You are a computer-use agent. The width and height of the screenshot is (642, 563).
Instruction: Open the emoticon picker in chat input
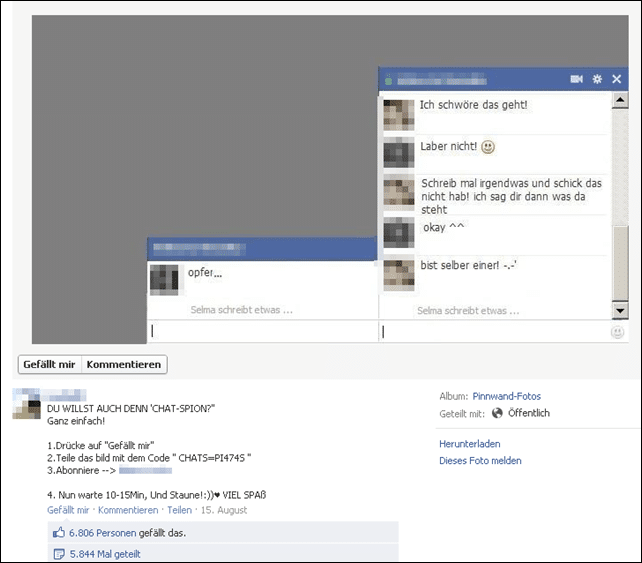617,332
